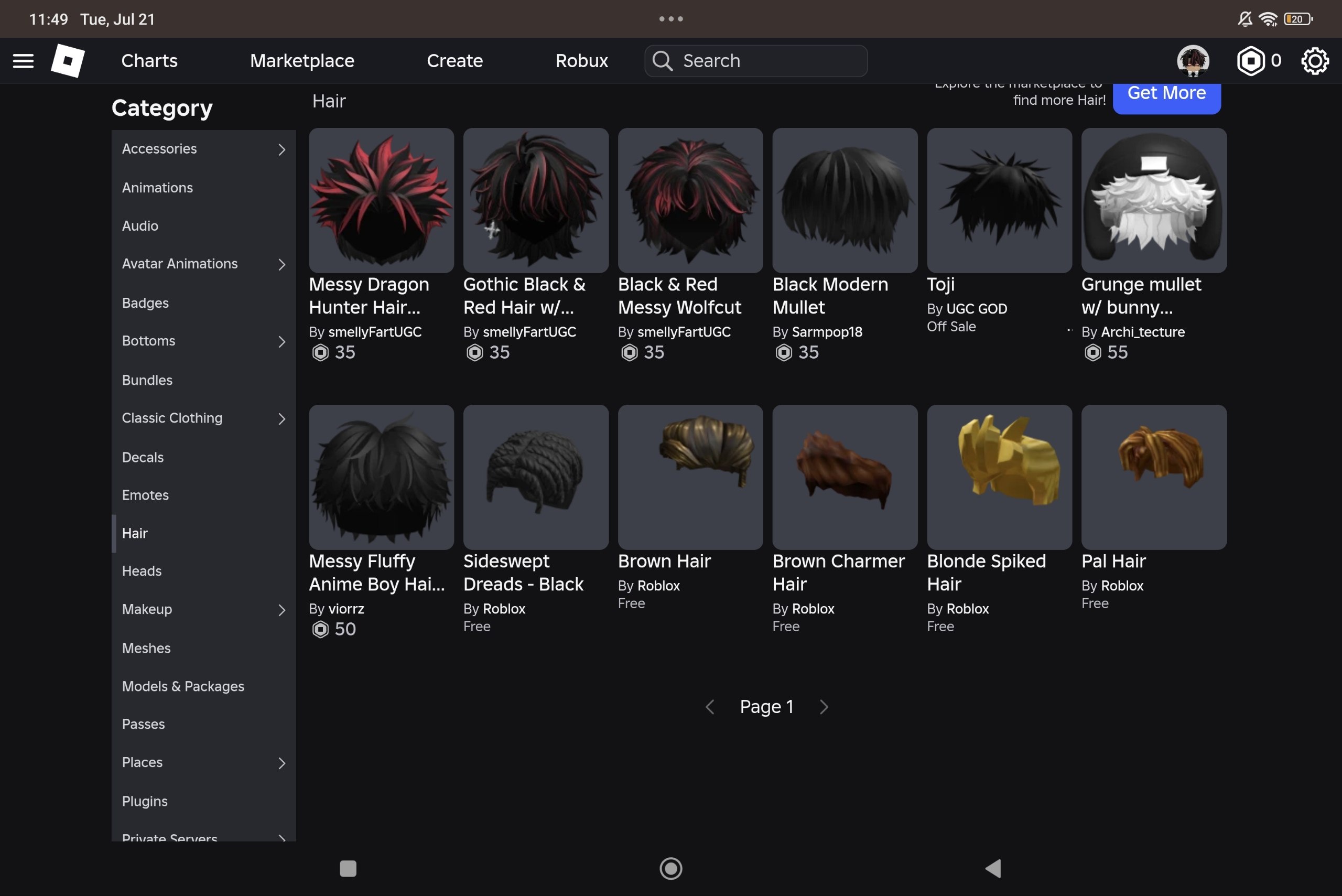1342x896 pixels.
Task: Open the Robux tab
Action: [x=581, y=61]
